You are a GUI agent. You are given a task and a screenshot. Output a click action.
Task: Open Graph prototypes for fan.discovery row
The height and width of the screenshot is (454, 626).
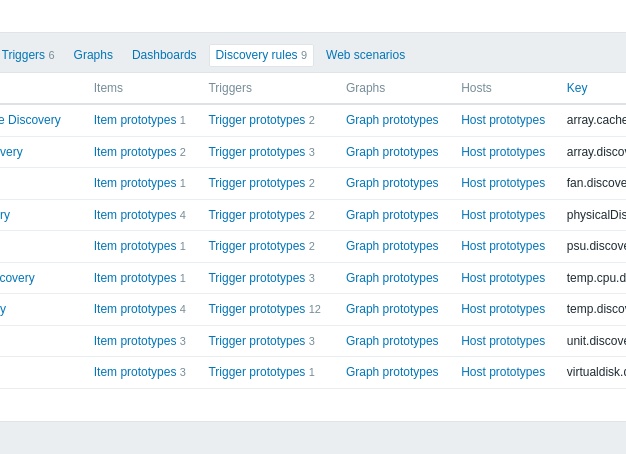coord(392,183)
